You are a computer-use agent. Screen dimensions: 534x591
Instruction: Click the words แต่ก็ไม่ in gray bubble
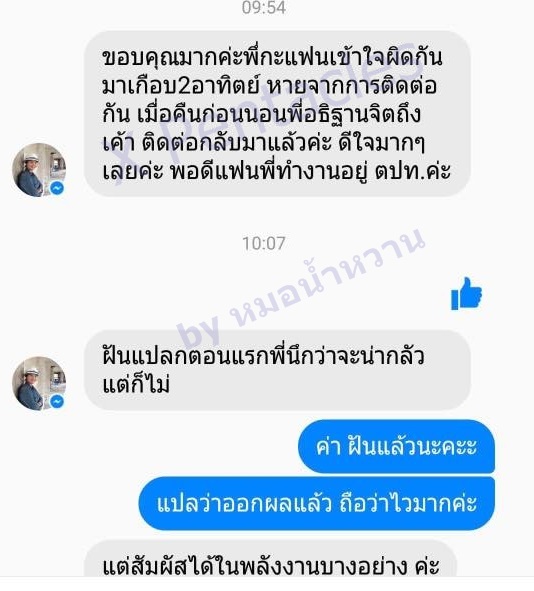[x=136, y=384]
